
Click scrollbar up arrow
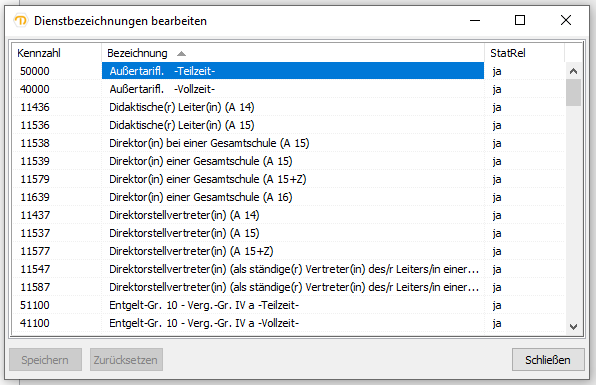pyautogui.click(x=574, y=71)
